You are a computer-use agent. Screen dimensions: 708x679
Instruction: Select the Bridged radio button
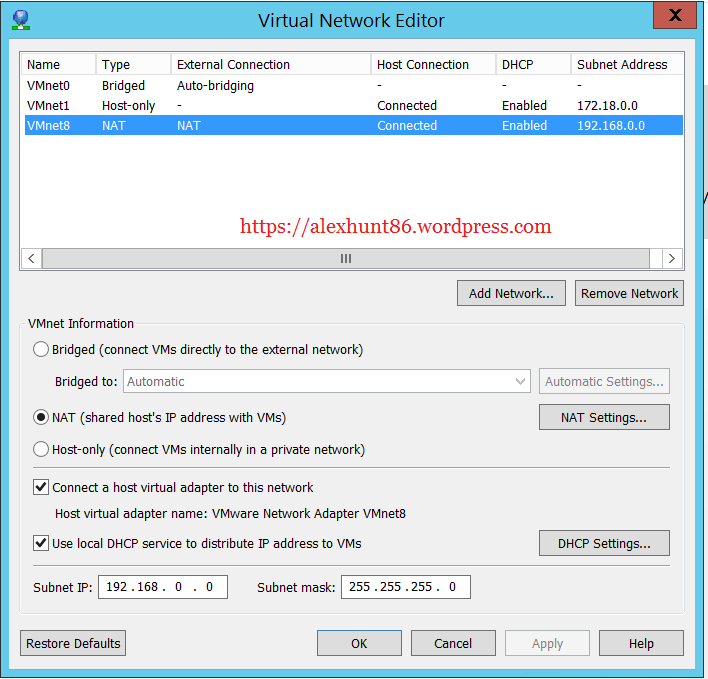(41, 349)
